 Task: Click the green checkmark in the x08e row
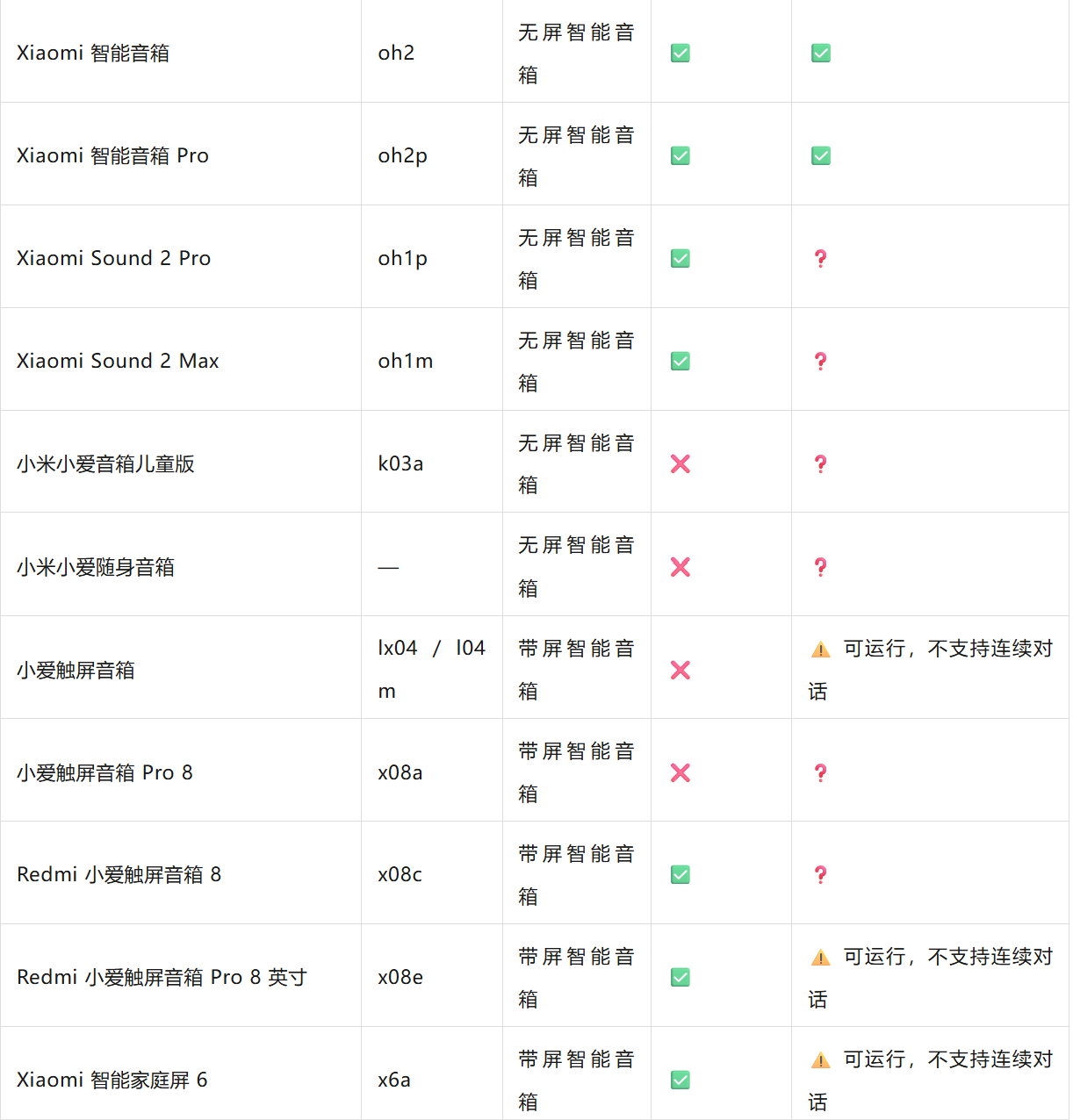681,978
